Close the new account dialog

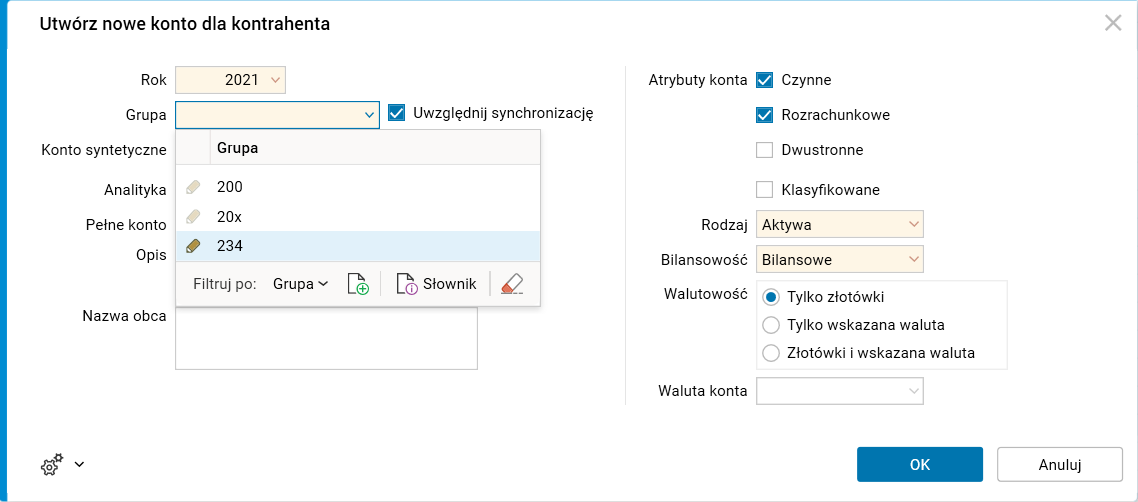(1112, 23)
